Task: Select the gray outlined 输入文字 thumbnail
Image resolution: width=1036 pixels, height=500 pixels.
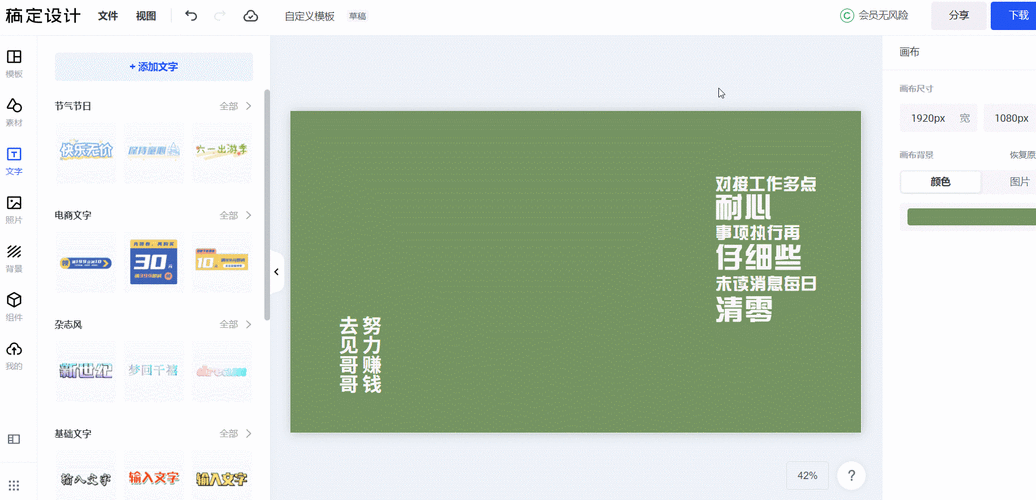Action: (x=86, y=477)
